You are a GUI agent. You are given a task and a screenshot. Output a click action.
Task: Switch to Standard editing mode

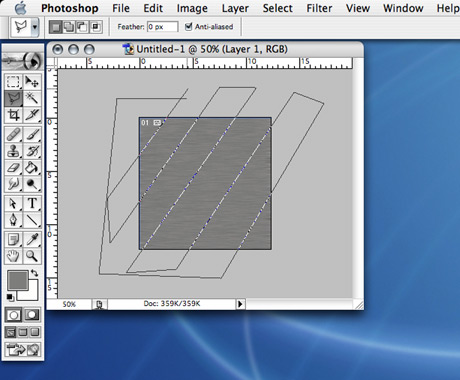click(x=14, y=315)
